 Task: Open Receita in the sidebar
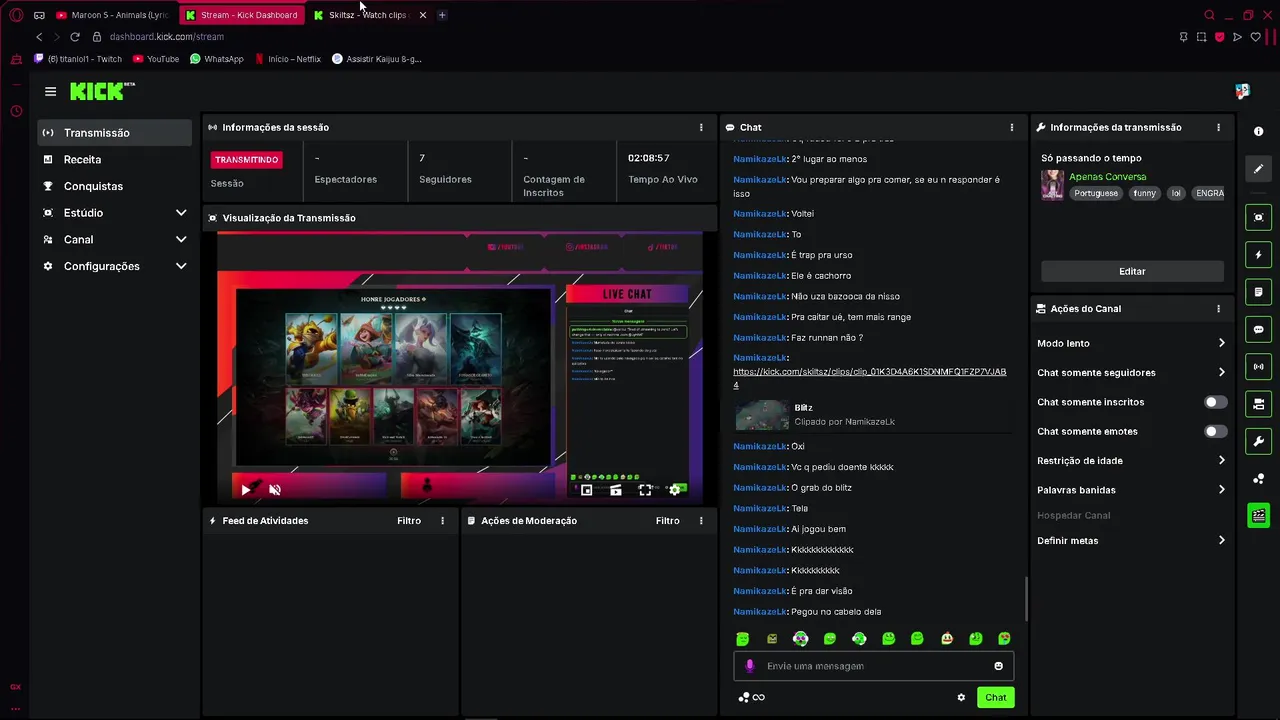click(x=116, y=160)
